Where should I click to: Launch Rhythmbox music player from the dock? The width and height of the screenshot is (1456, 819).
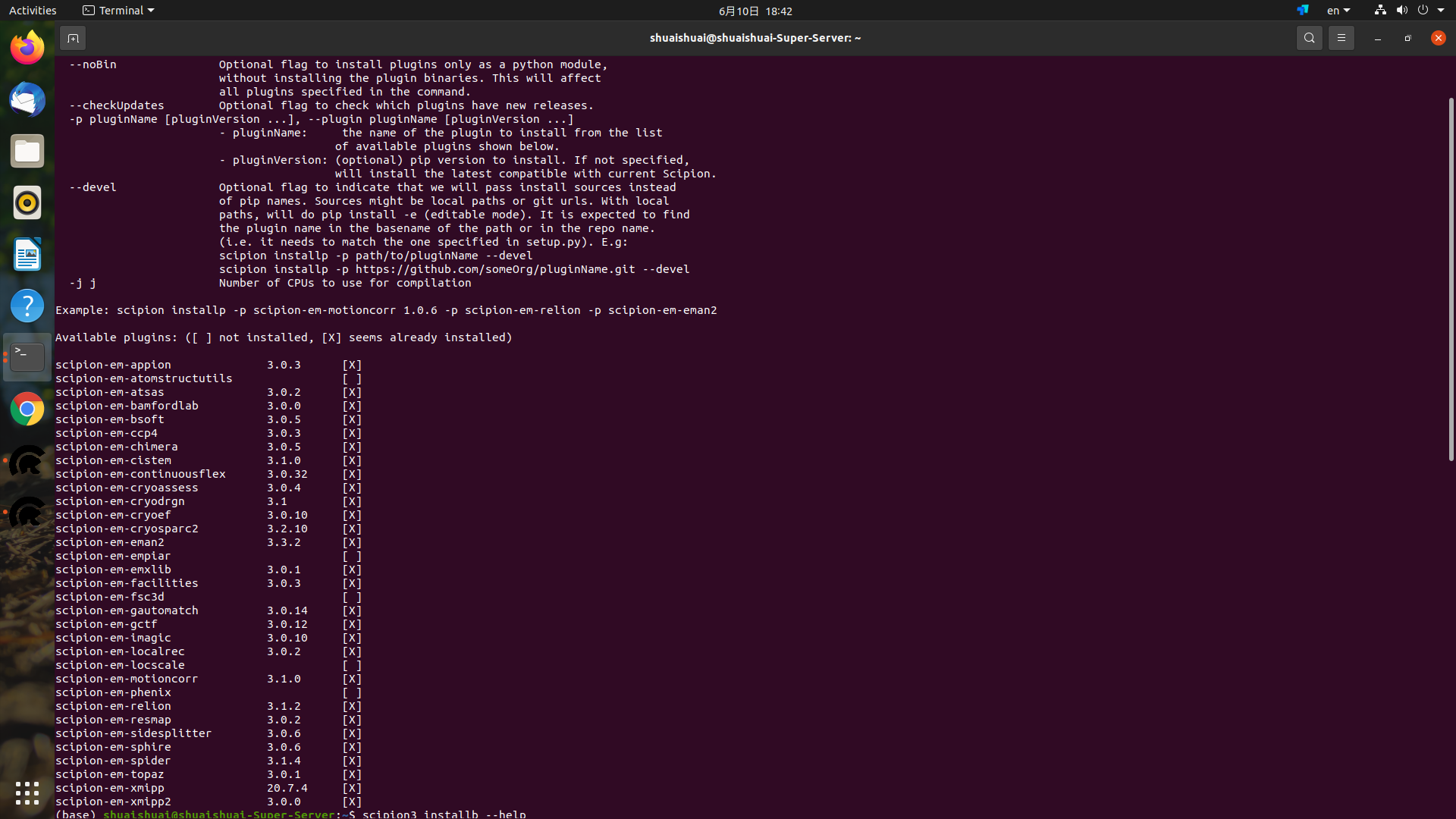27,202
